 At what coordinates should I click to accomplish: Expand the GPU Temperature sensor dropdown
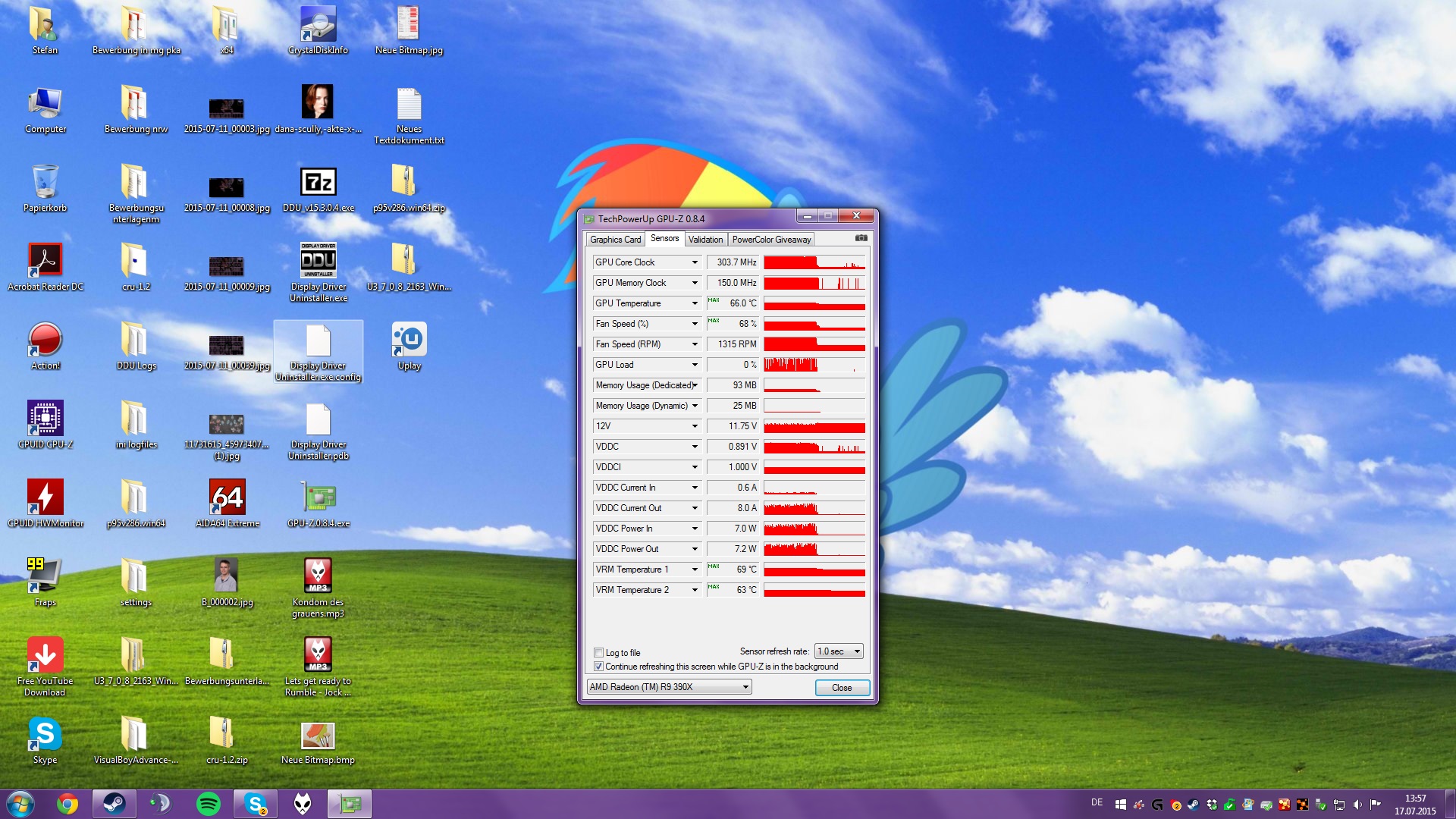pyautogui.click(x=694, y=303)
